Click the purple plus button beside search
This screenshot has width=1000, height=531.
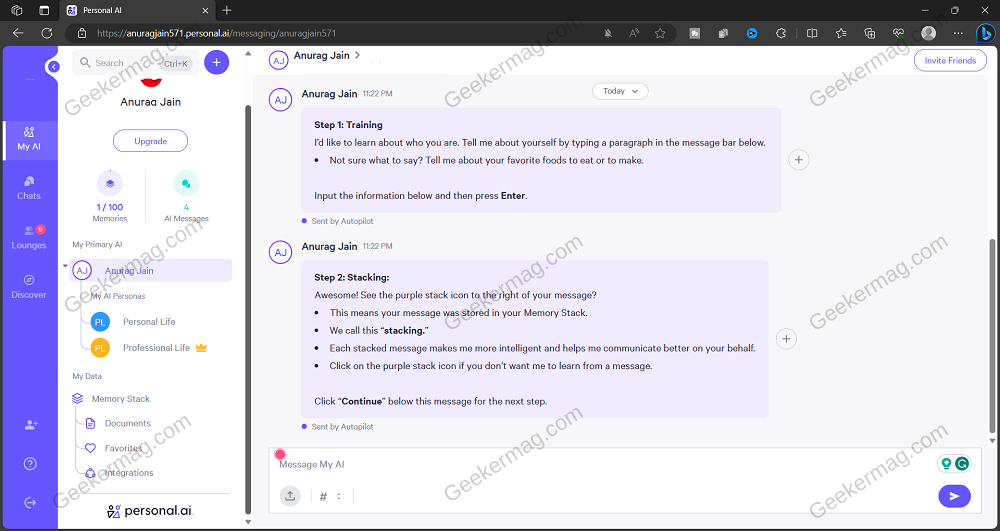(216, 62)
